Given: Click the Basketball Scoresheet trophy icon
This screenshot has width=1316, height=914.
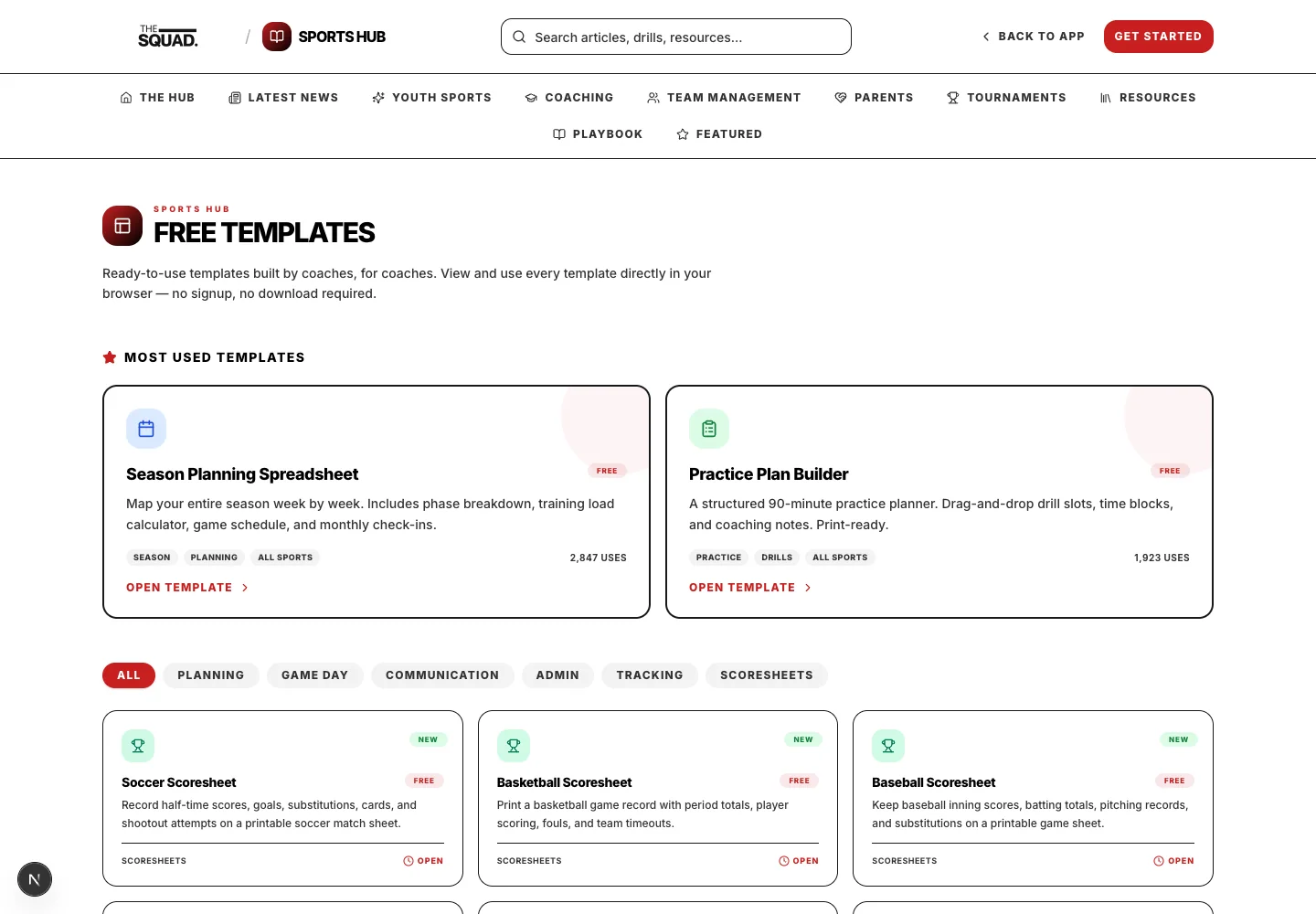Looking at the screenshot, I should click(514, 746).
